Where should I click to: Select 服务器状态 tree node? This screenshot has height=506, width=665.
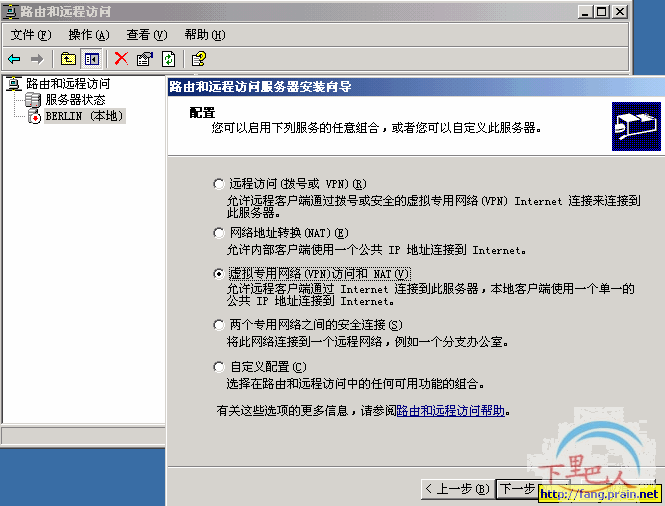pos(75,100)
